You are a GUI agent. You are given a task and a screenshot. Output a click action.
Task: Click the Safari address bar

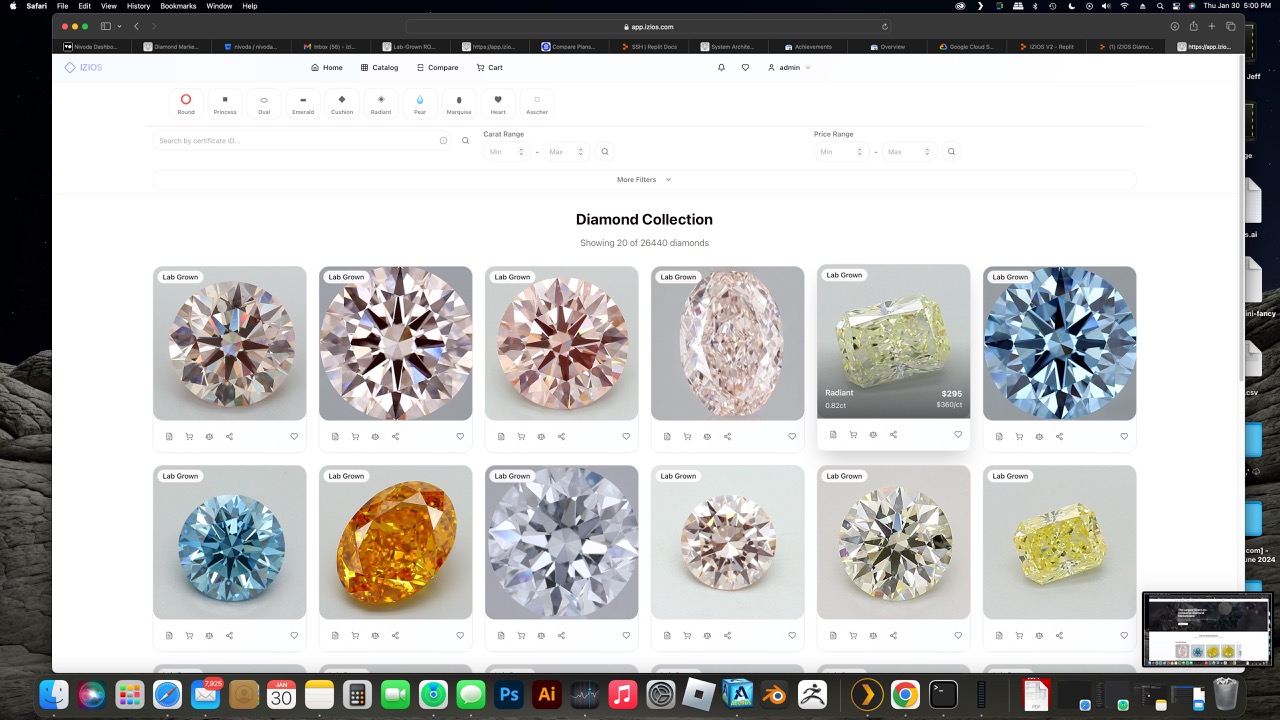(649, 27)
